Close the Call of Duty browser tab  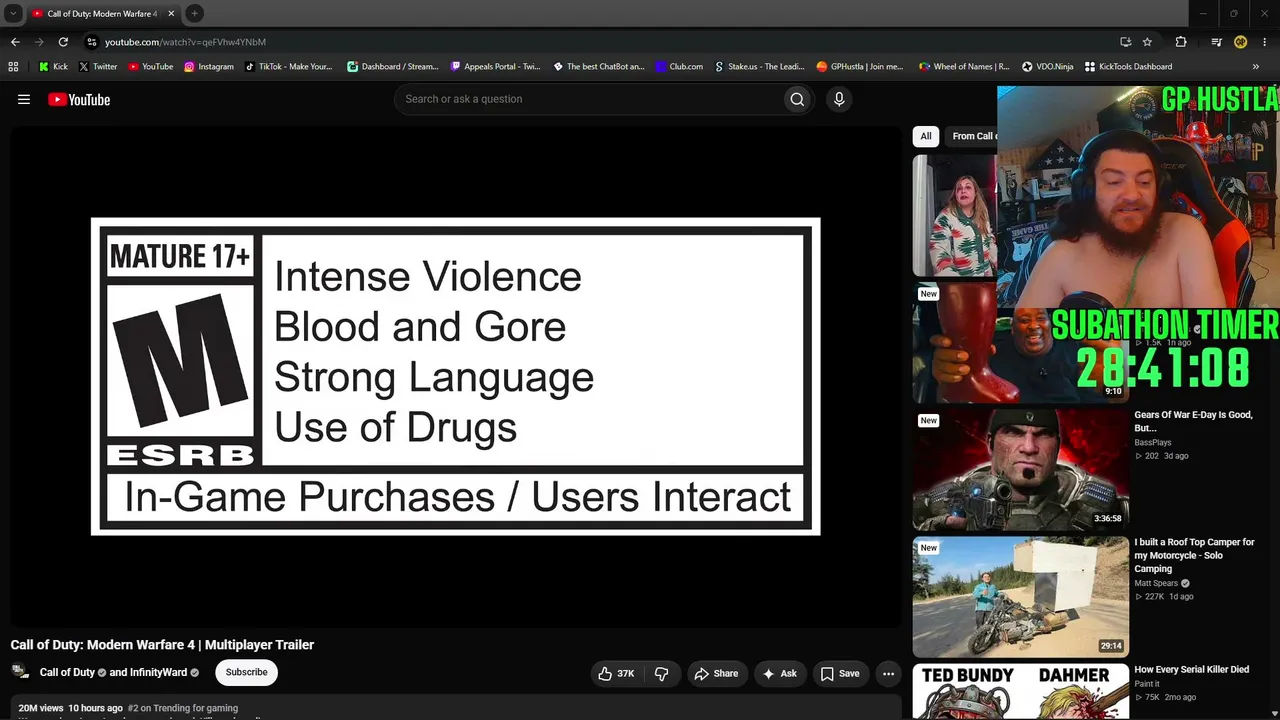coord(171,14)
